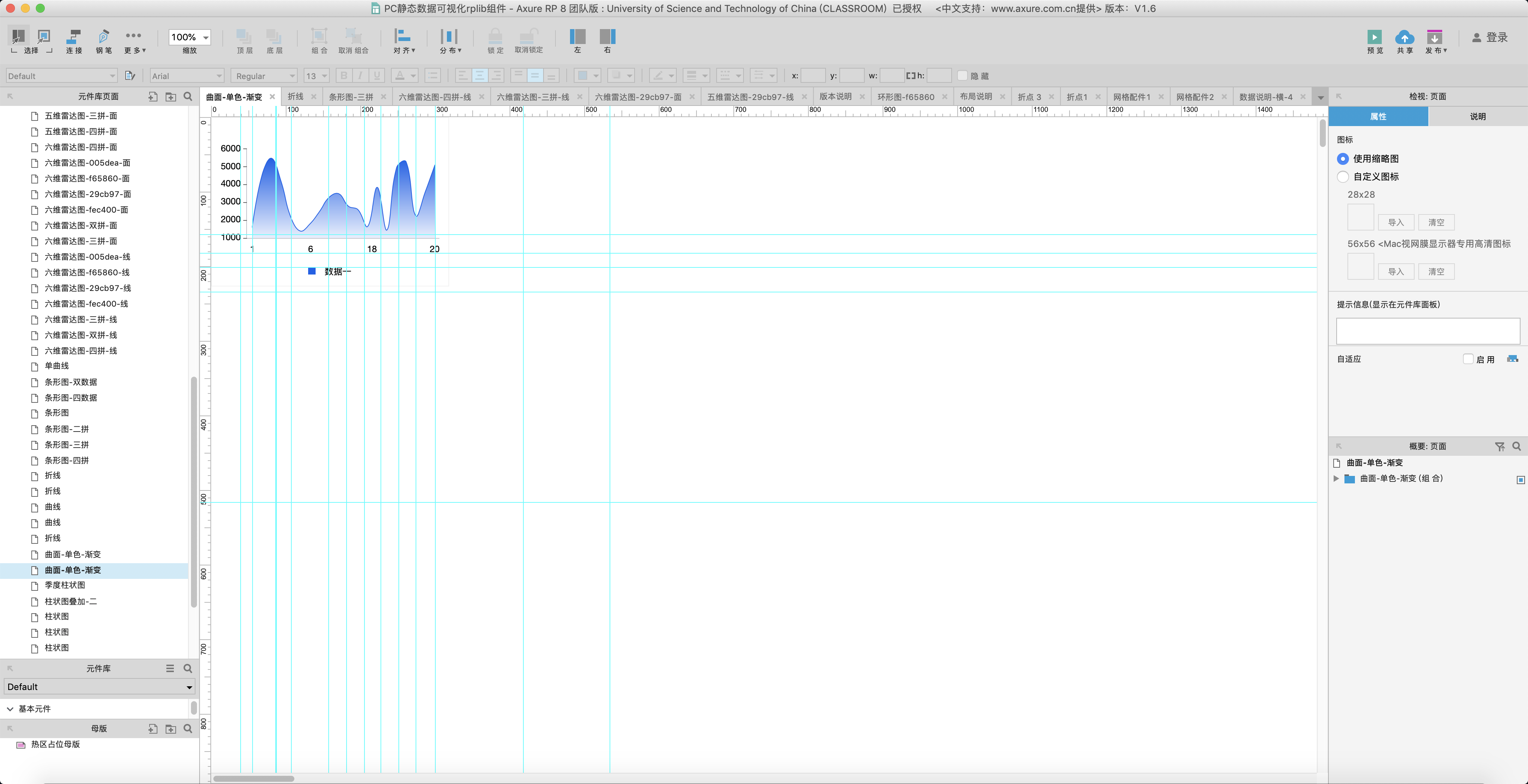Open the Arial font dropdown
This screenshot has width=1528, height=784.
point(187,76)
